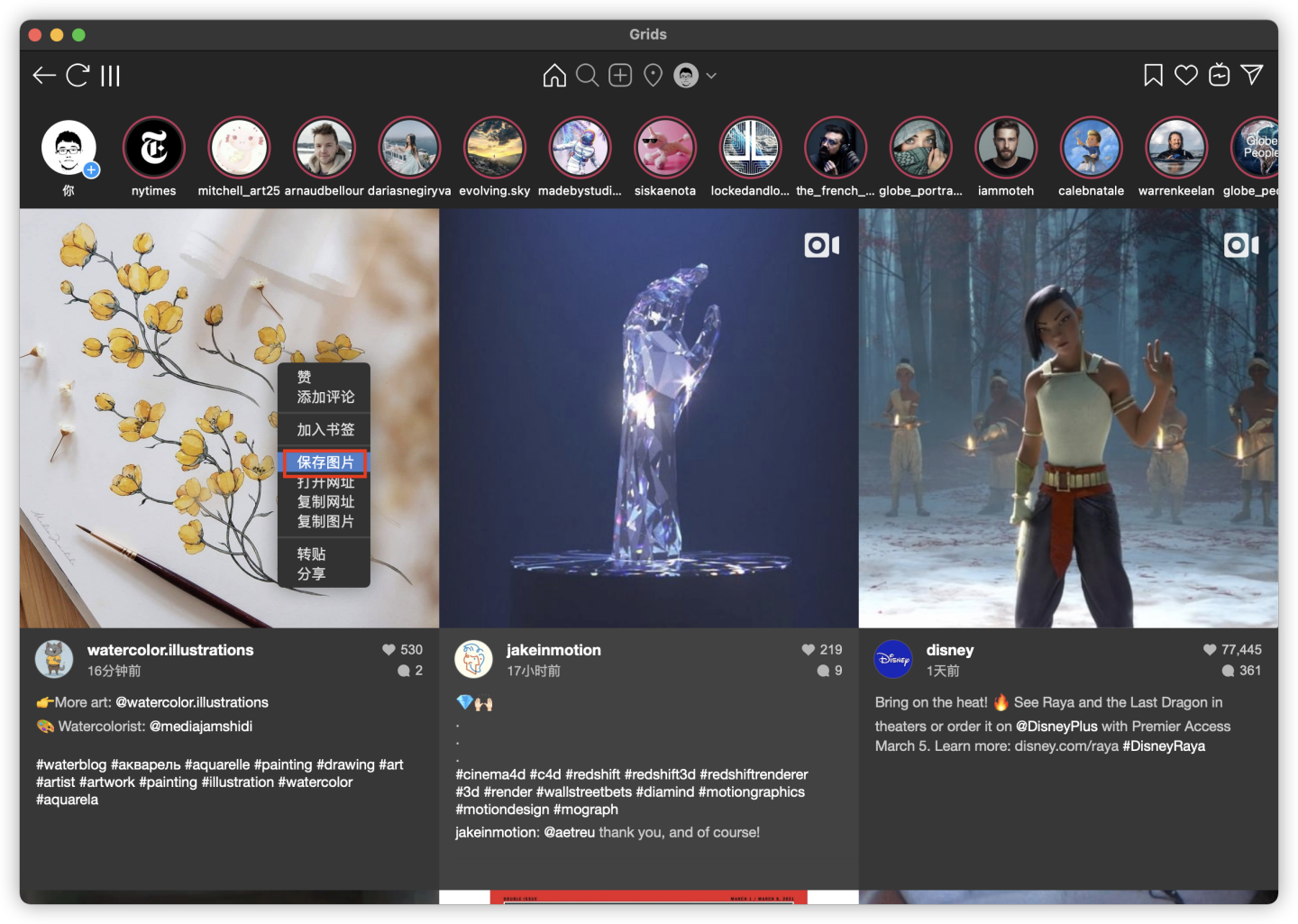Screen dimensions: 1298x924
Task: Open the crystal hand video post
Action: [649, 418]
